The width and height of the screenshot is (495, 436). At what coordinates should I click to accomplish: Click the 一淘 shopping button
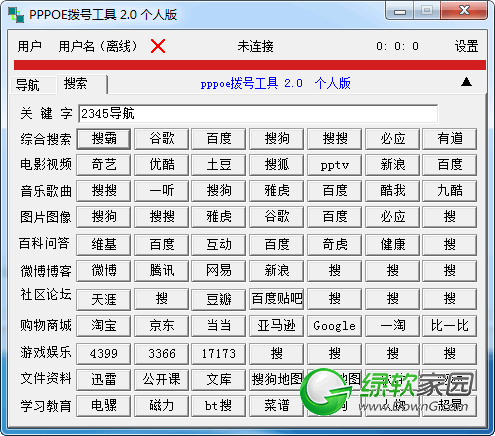pos(392,326)
